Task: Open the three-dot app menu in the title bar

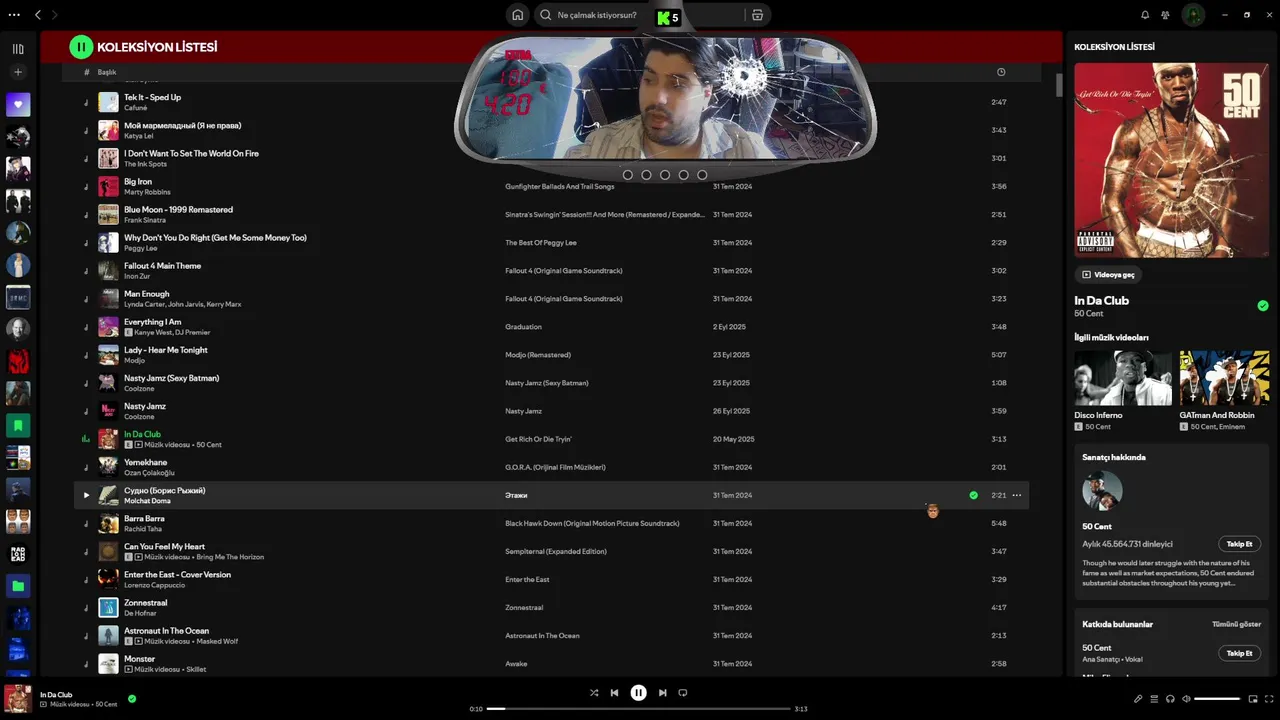Action: coord(14,15)
